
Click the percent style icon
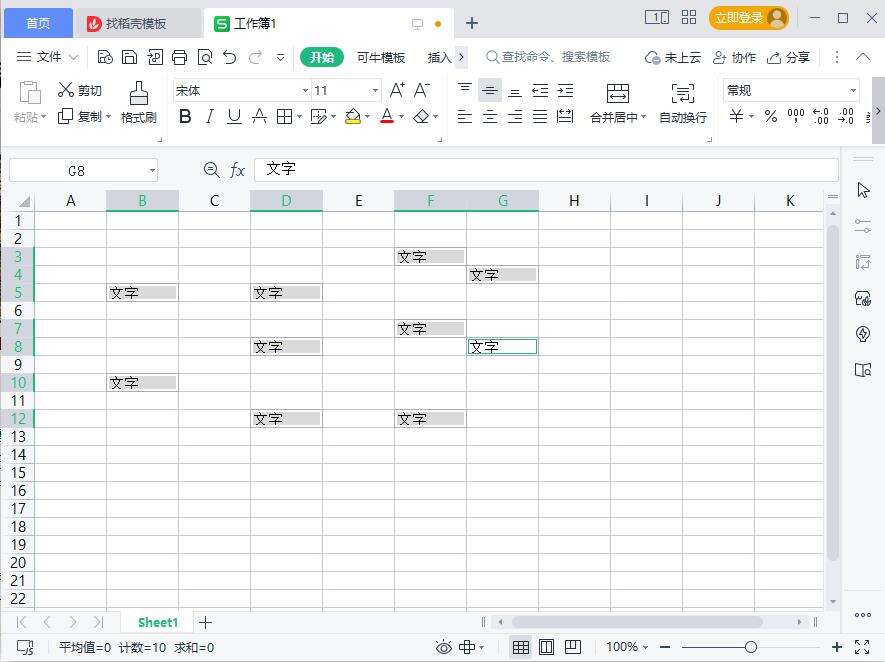[770, 117]
